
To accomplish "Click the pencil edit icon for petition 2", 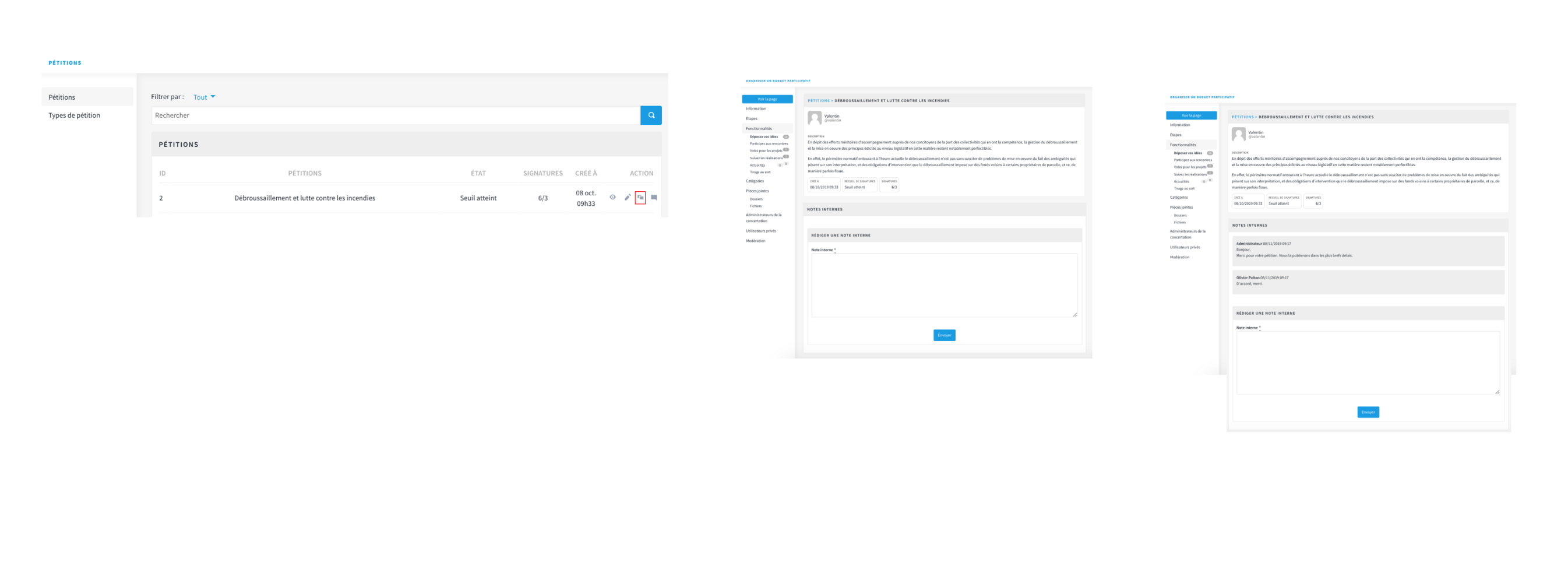I will coord(627,198).
